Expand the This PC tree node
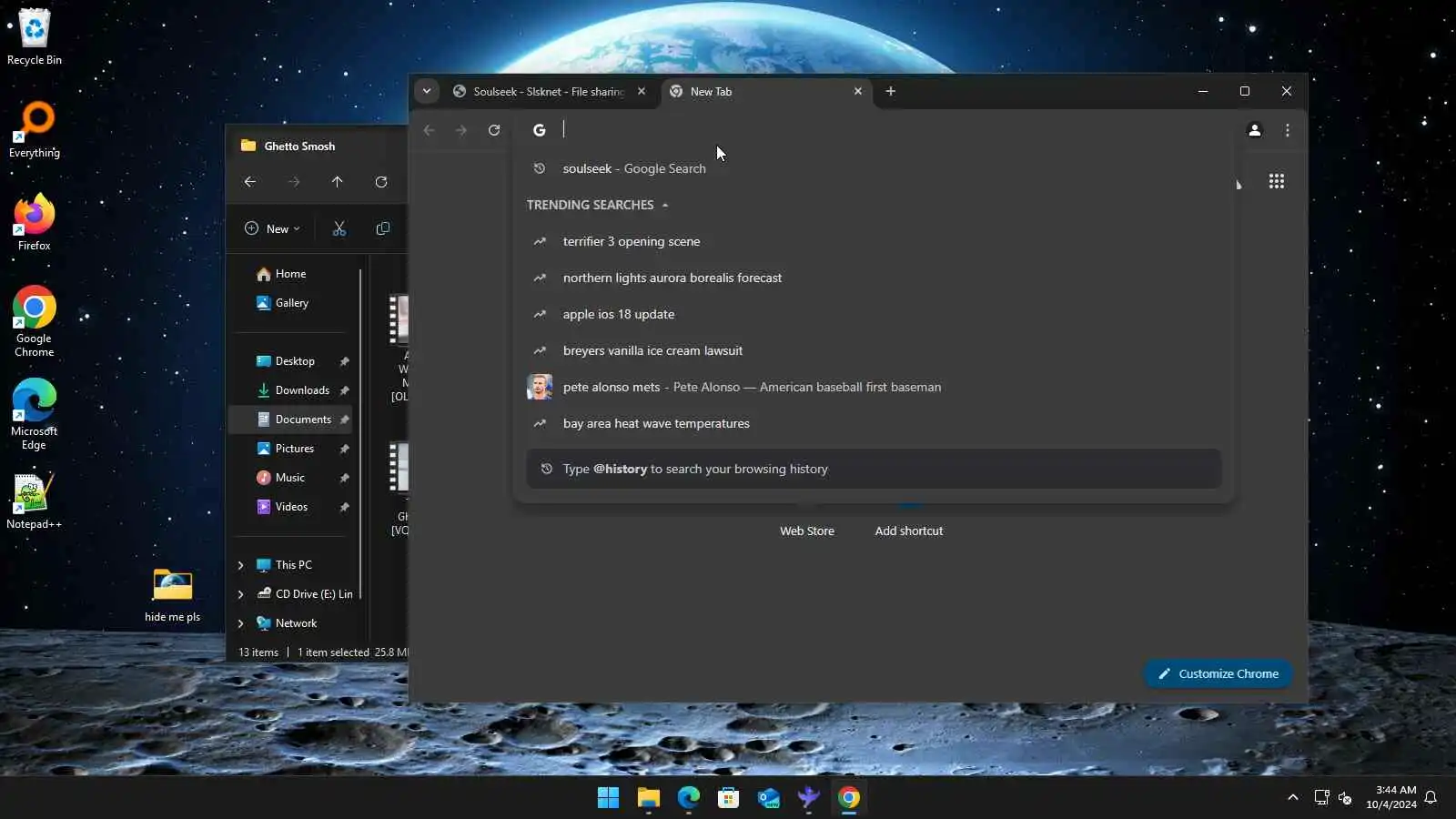1456x819 pixels. (241, 565)
